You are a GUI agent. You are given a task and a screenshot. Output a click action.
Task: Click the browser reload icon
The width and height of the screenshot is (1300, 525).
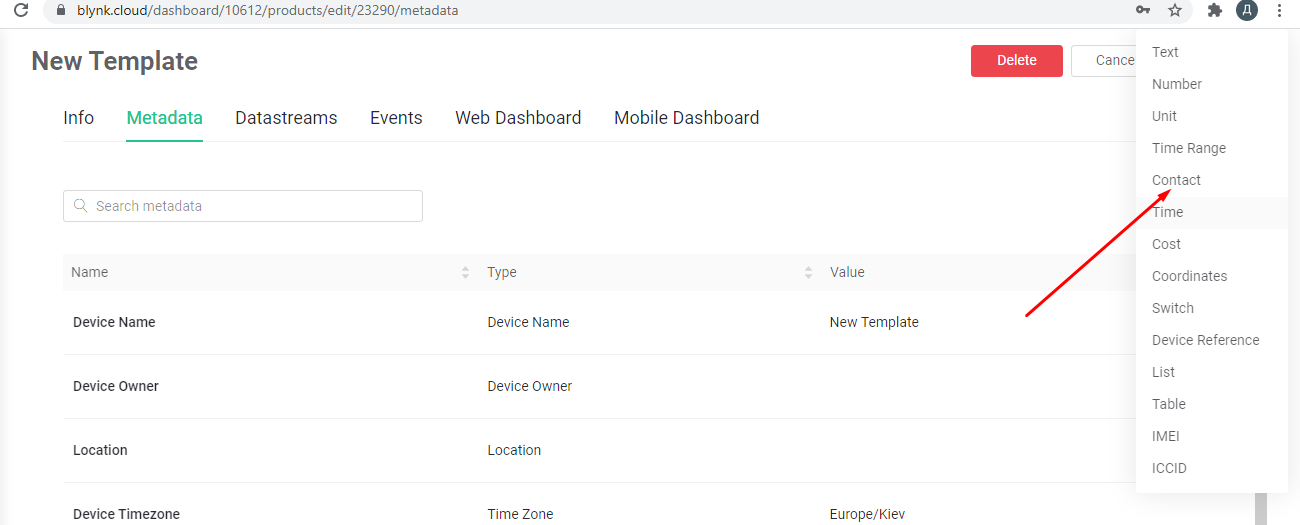pyautogui.click(x=21, y=10)
